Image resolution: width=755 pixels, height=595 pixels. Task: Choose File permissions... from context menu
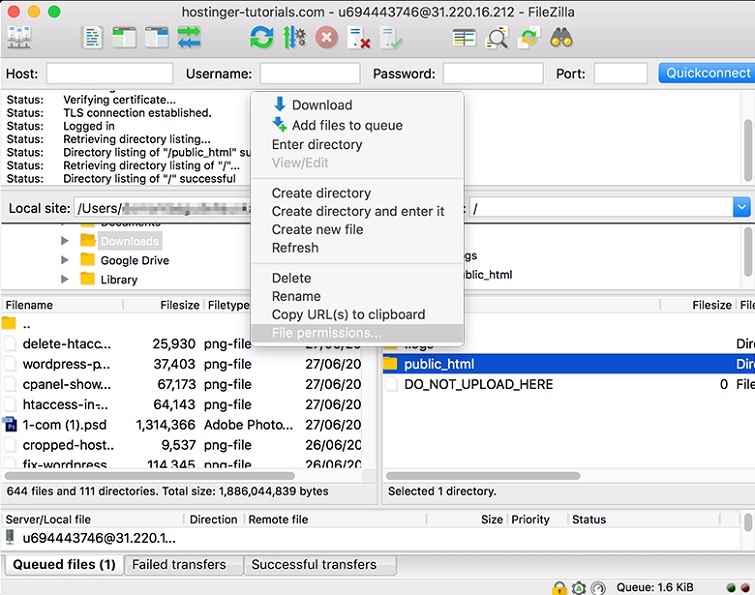[326, 333]
